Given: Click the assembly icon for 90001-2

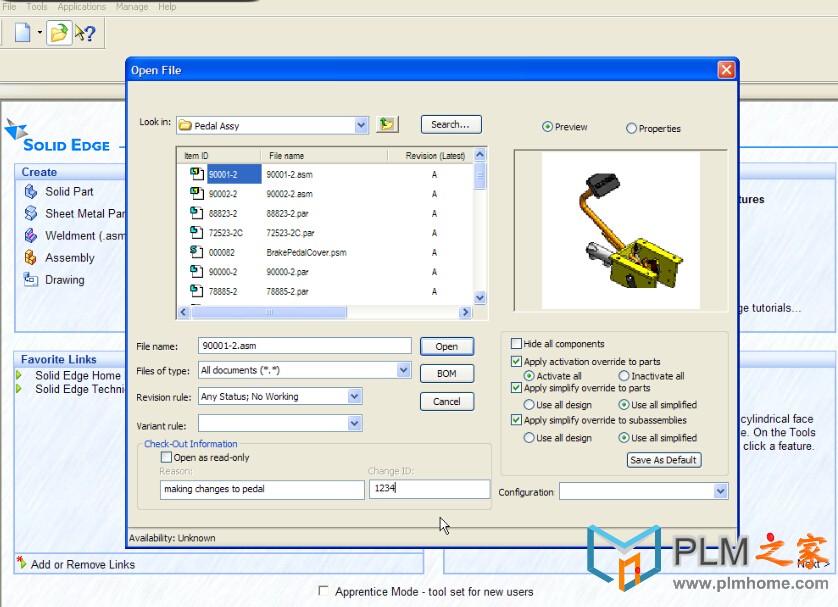Looking at the screenshot, I should pyautogui.click(x=197, y=173).
